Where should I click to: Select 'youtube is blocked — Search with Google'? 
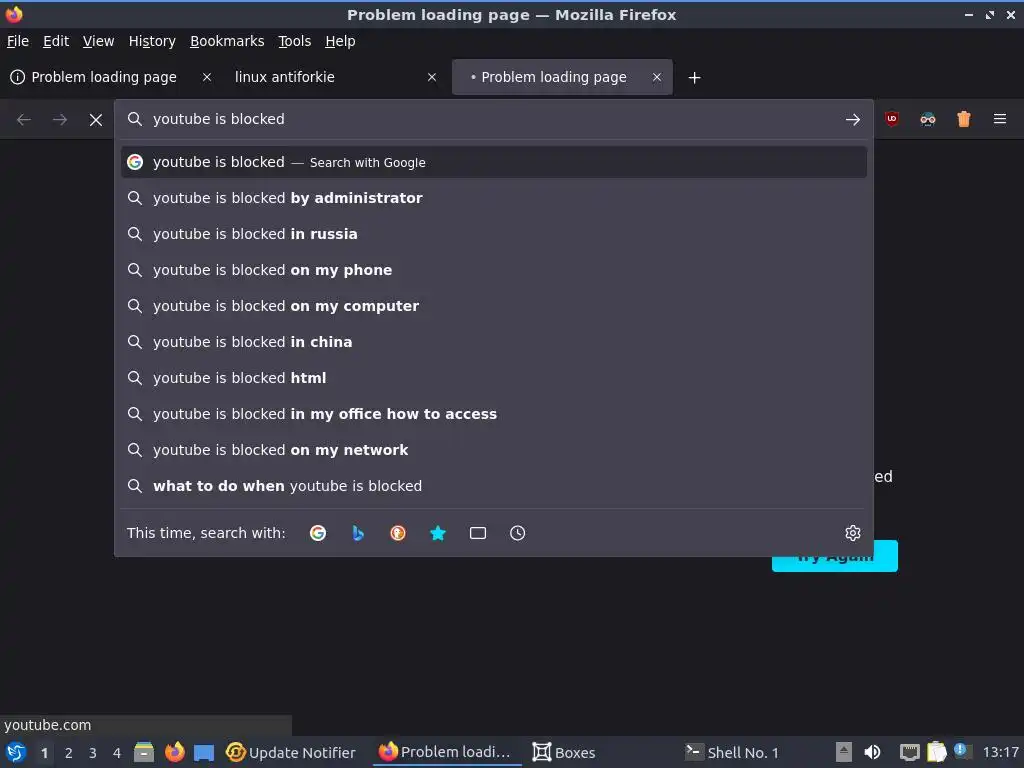[x=494, y=162]
